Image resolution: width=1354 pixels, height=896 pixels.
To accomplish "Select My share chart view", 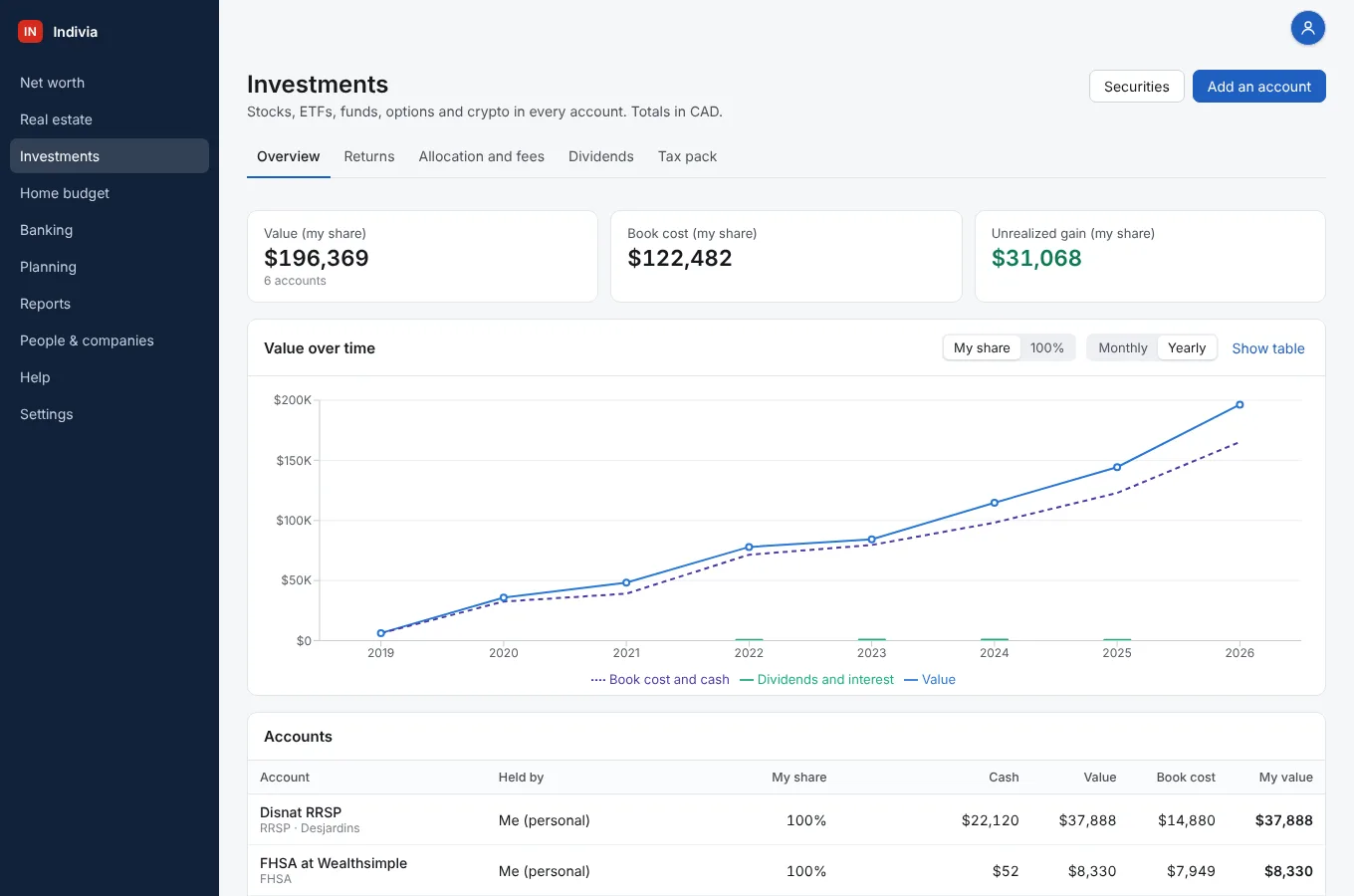I will tap(982, 348).
